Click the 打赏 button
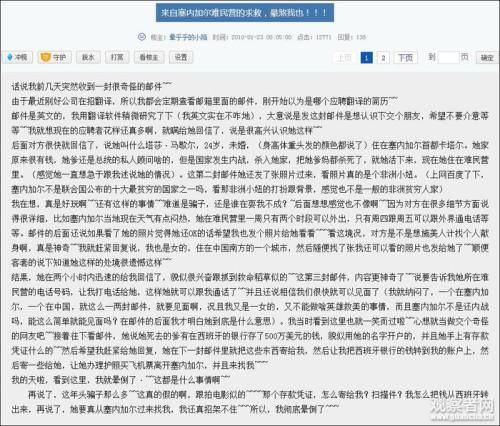The image size is (500, 426). coord(117,57)
